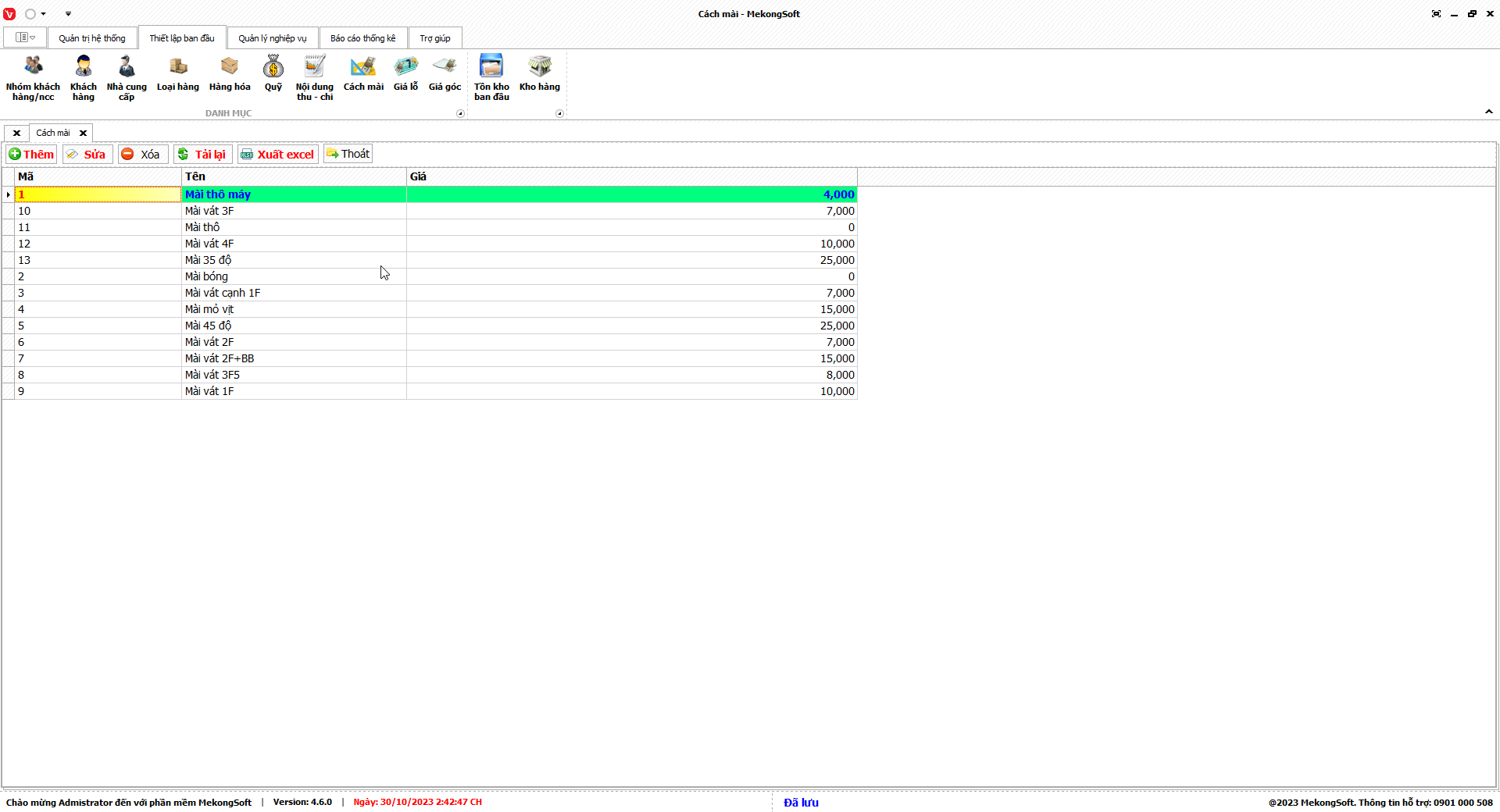
Task: Select the row indicator for row 1
Action: (9, 194)
